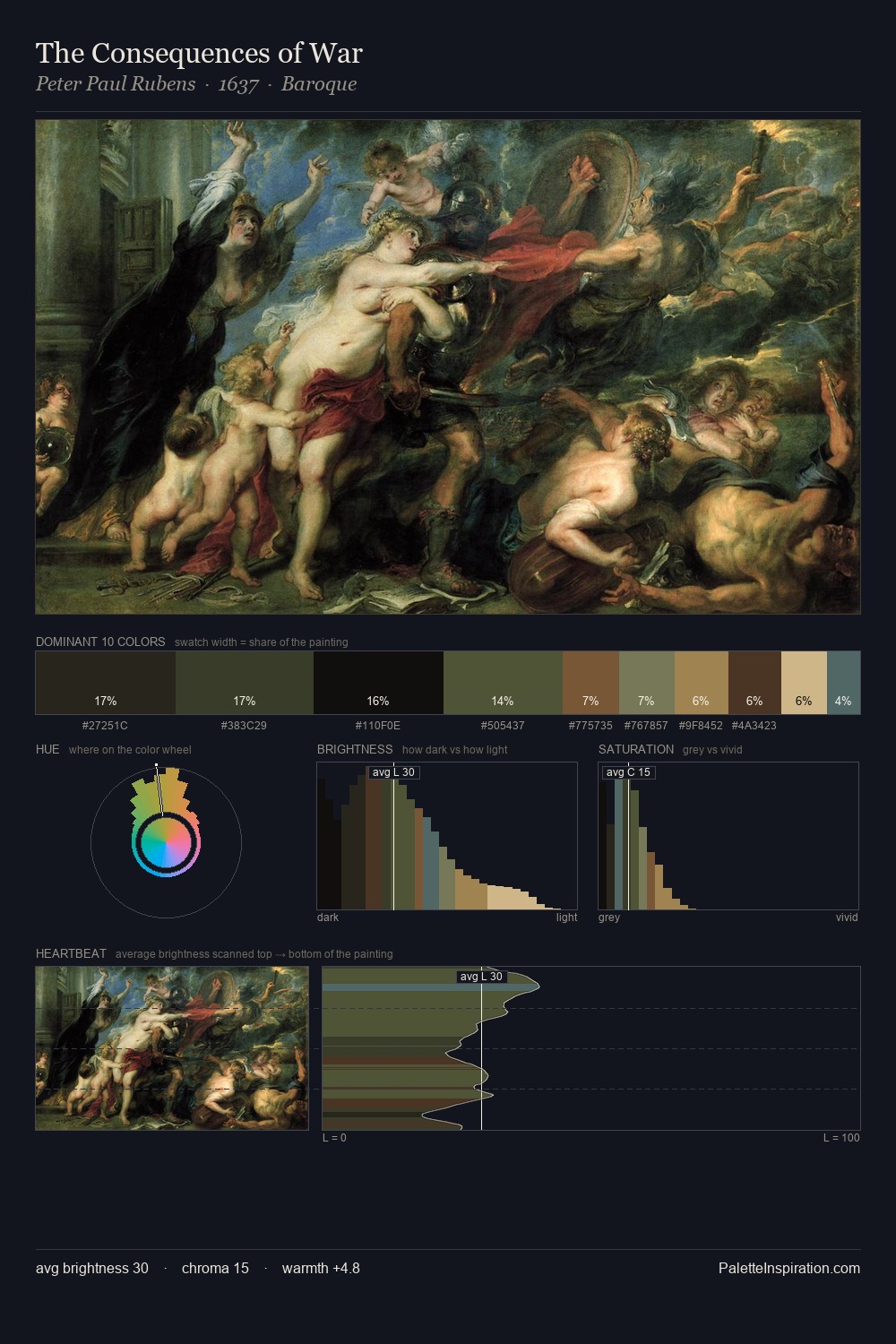Select the dark brown 6% swatch #4A3423
The image size is (896, 1344).
(x=754, y=683)
